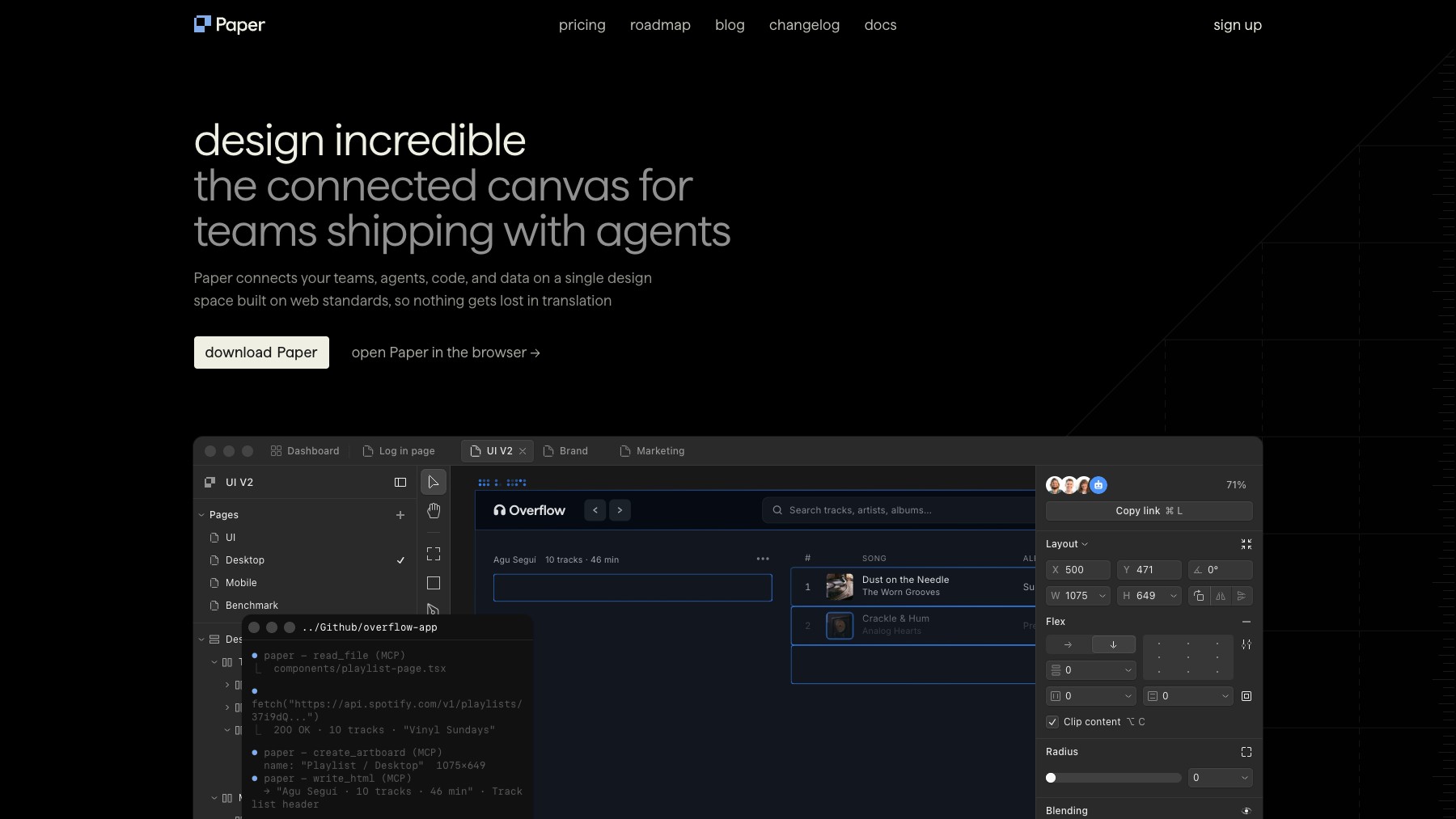The image size is (1456, 819).
Task: Click the X position 500 field
Action: coord(1078,570)
